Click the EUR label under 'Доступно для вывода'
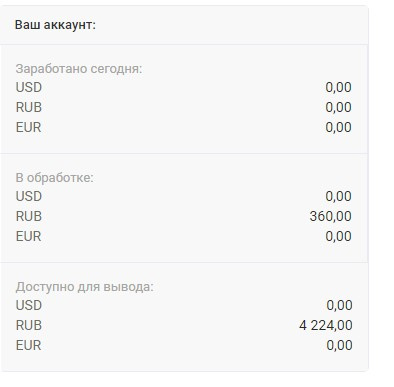 [28, 345]
